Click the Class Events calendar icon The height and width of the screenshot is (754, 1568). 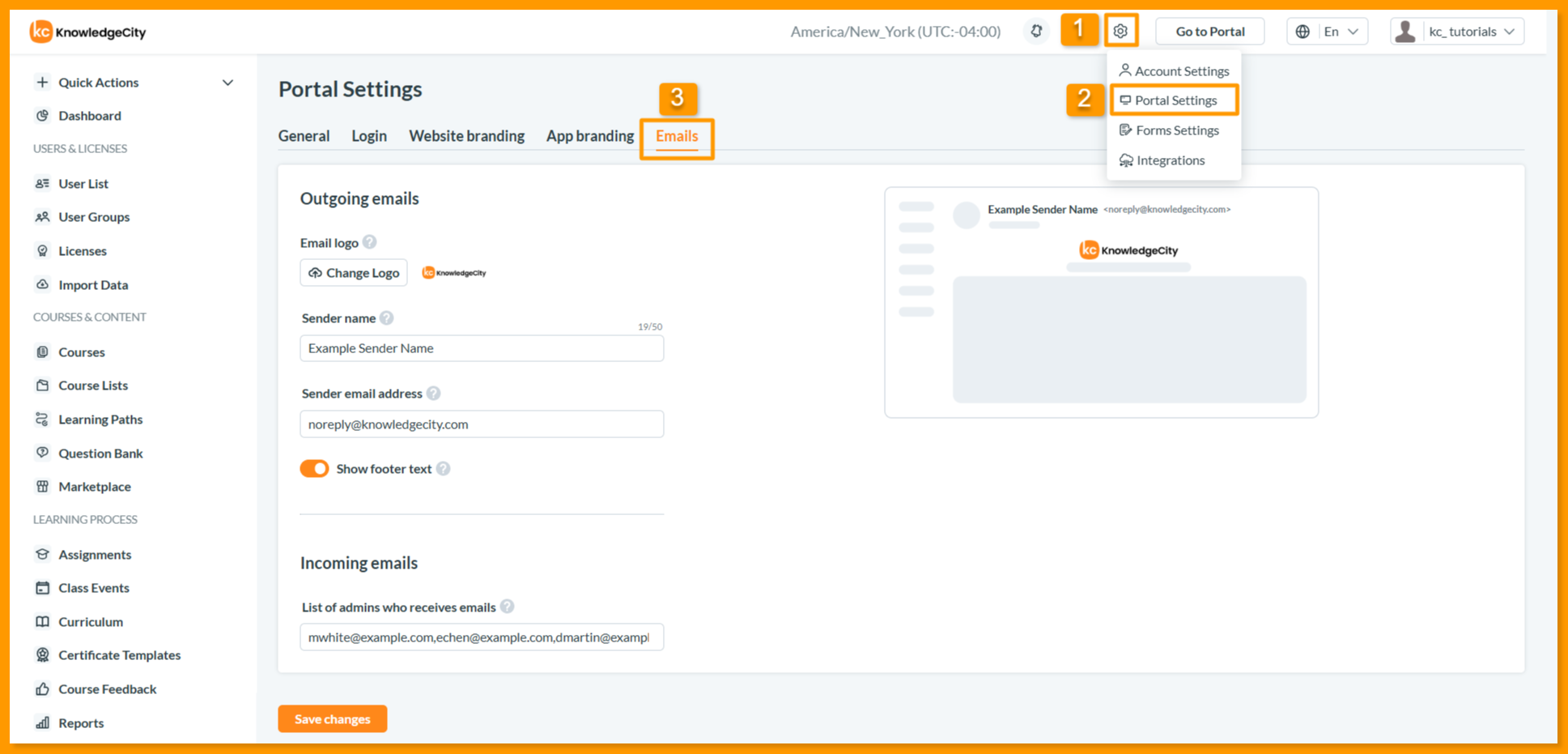(43, 588)
